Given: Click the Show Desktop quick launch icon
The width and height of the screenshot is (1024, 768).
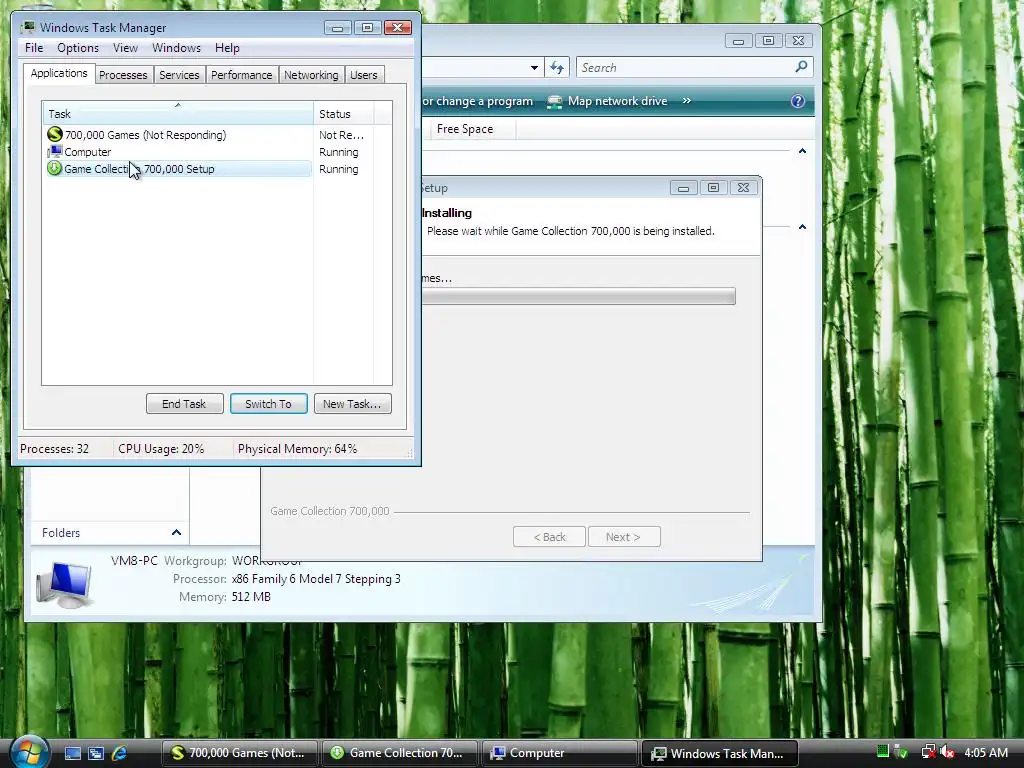Looking at the screenshot, I should [72, 753].
